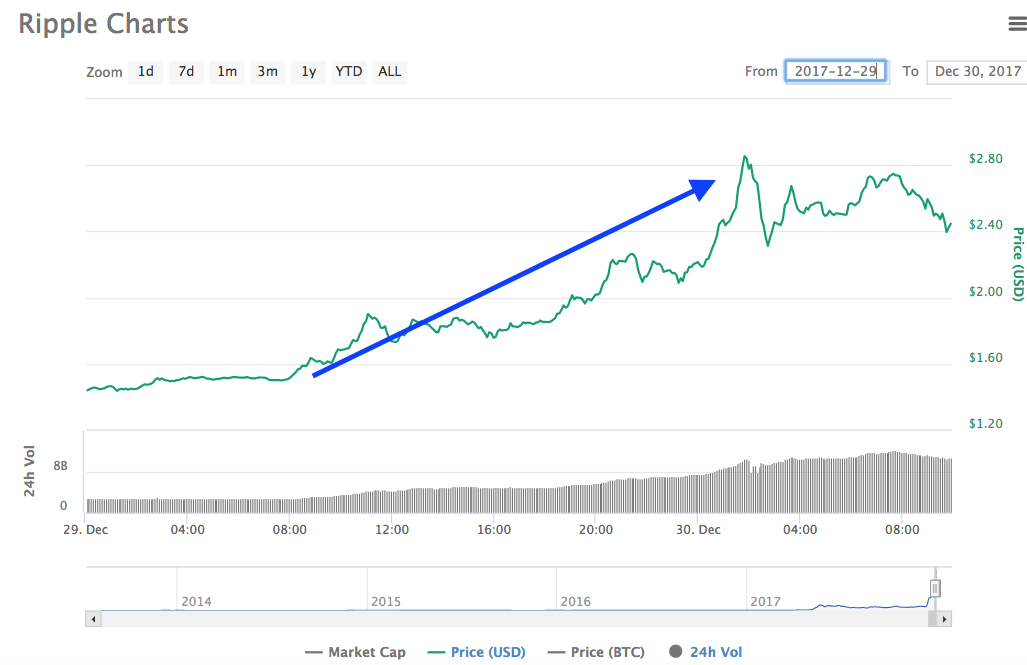Click the Ripple Charts heading
The height and width of the screenshot is (665, 1027).
(x=103, y=24)
